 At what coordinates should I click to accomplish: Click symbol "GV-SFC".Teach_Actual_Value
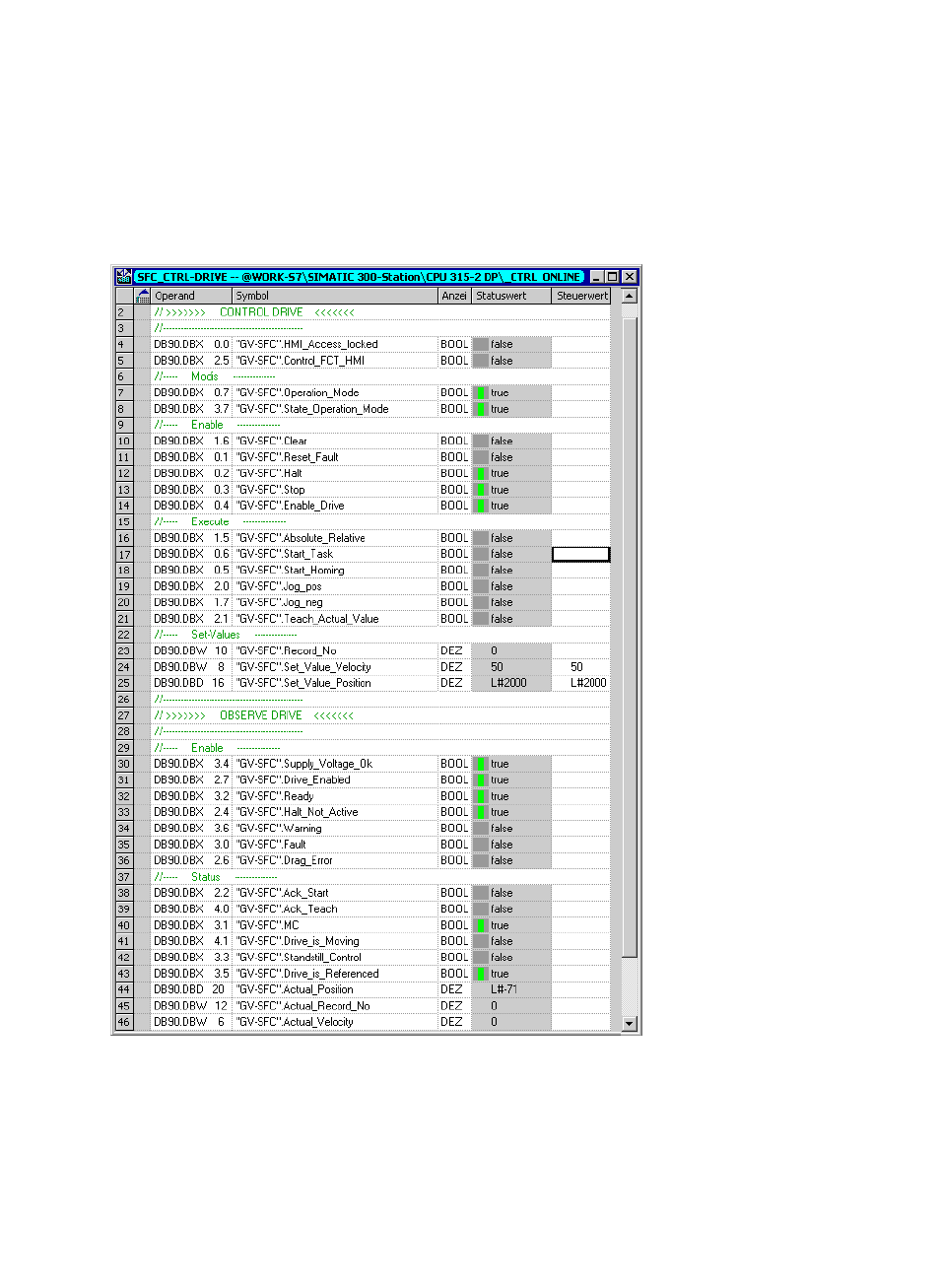(307, 619)
